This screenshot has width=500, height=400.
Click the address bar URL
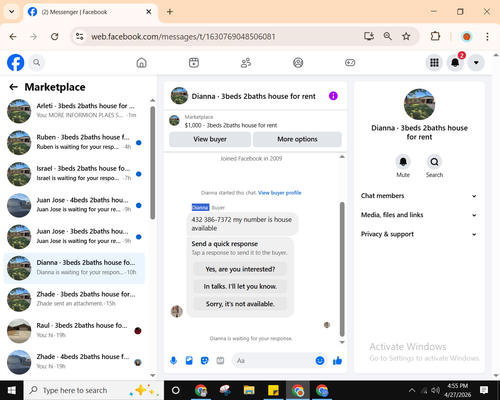183,36
